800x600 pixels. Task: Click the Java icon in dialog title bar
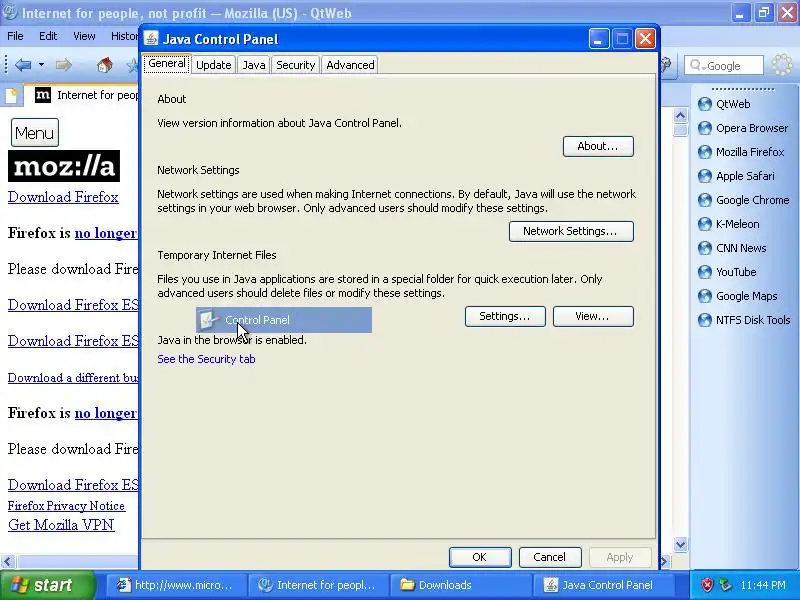pos(151,39)
